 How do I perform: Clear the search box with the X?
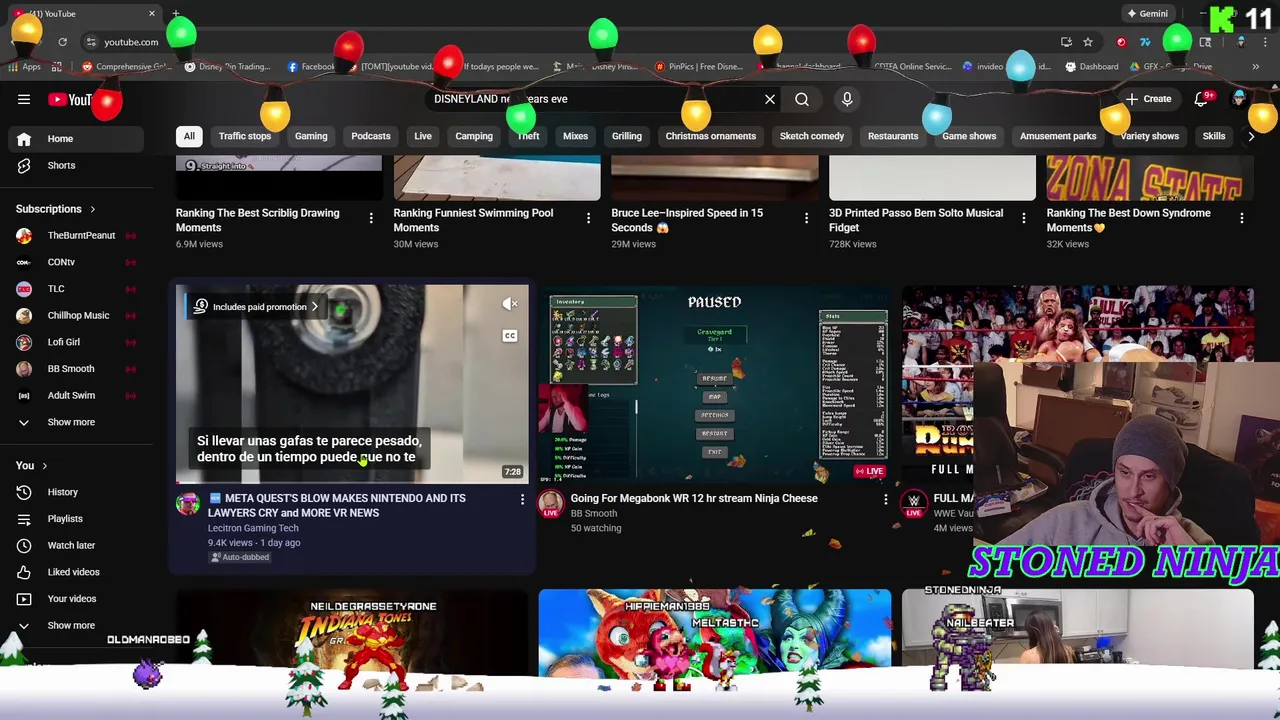[770, 99]
